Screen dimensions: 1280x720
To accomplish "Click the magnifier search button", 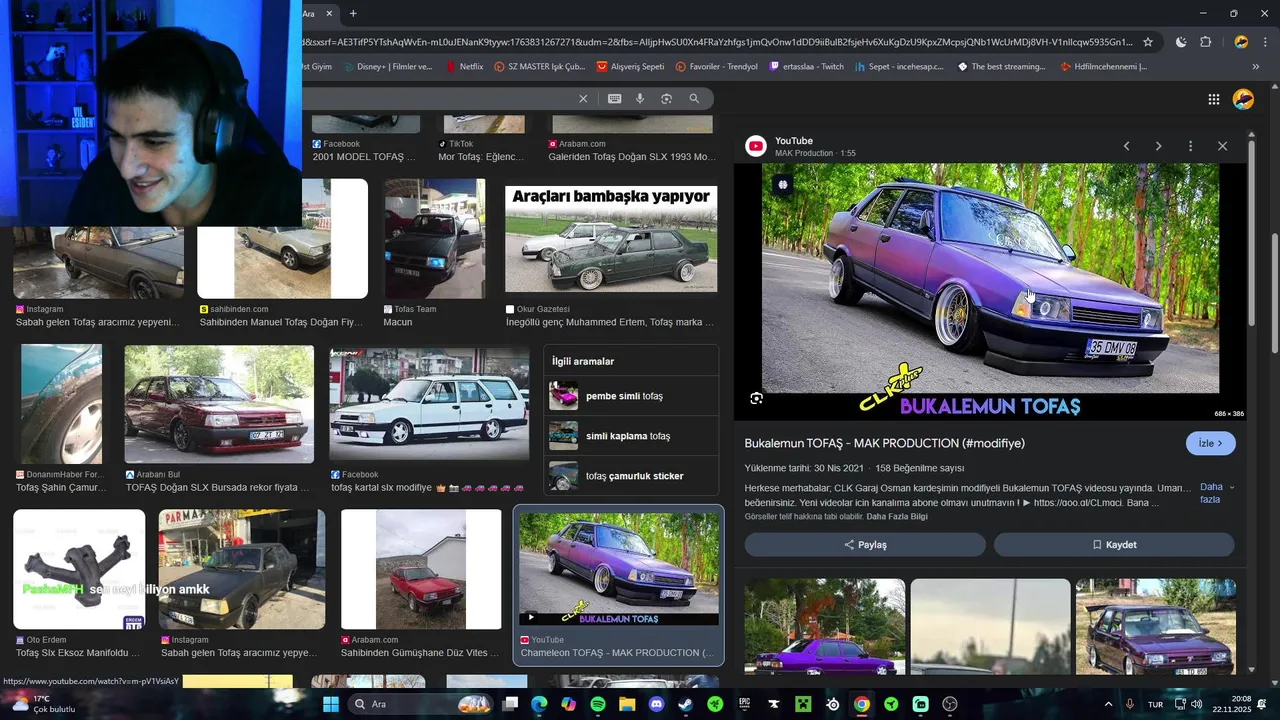I will click(x=694, y=99).
